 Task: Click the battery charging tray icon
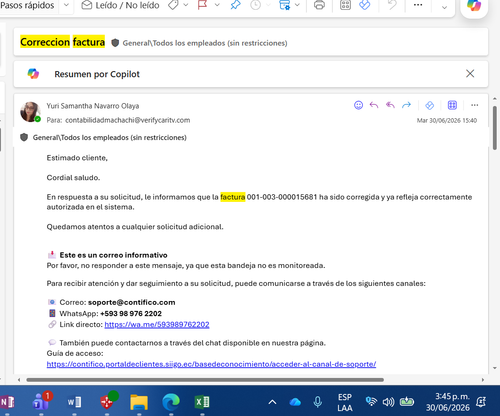[x=407, y=402]
